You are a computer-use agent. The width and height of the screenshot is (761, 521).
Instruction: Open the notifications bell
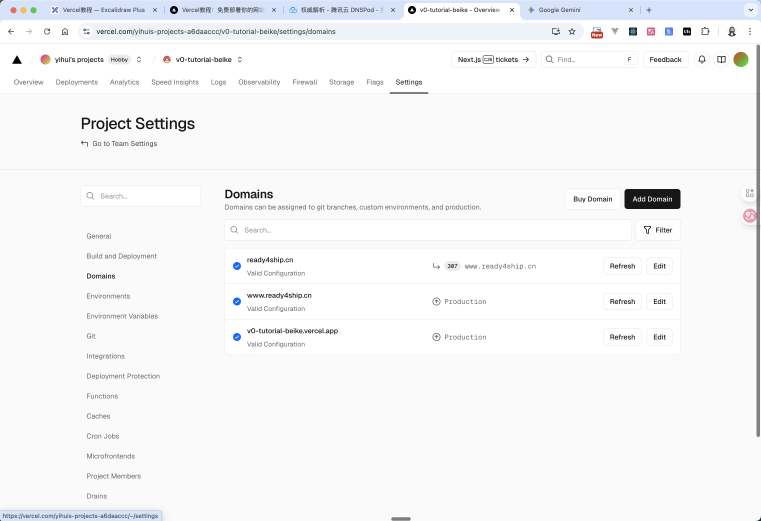coord(702,60)
